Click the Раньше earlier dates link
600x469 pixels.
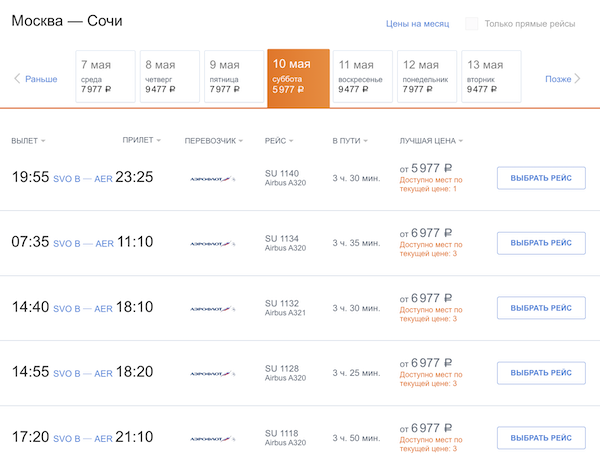(41, 79)
